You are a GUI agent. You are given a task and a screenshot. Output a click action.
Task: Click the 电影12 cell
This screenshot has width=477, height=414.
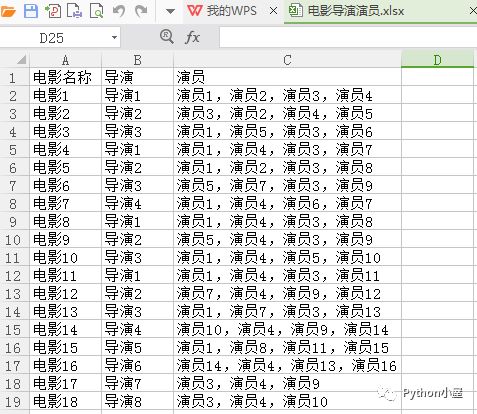pyautogui.click(x=65, y=294)
